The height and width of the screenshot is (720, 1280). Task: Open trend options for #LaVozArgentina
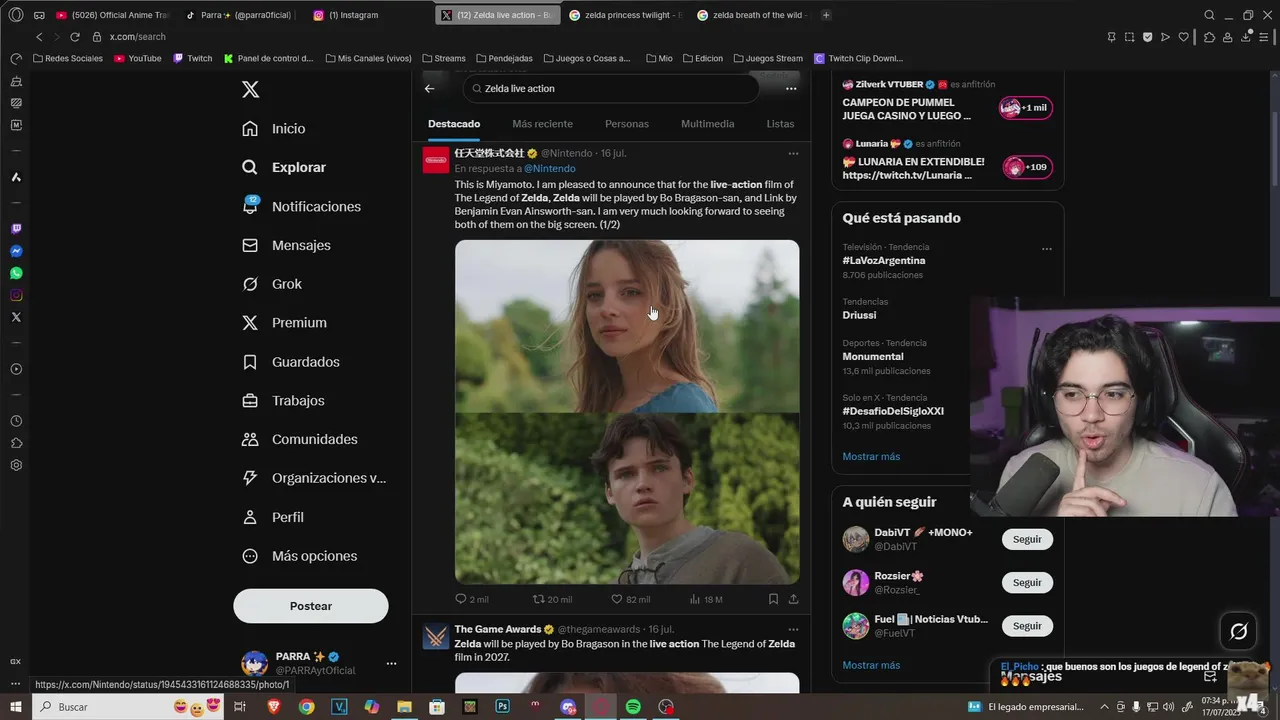(x=1047, y=249)
